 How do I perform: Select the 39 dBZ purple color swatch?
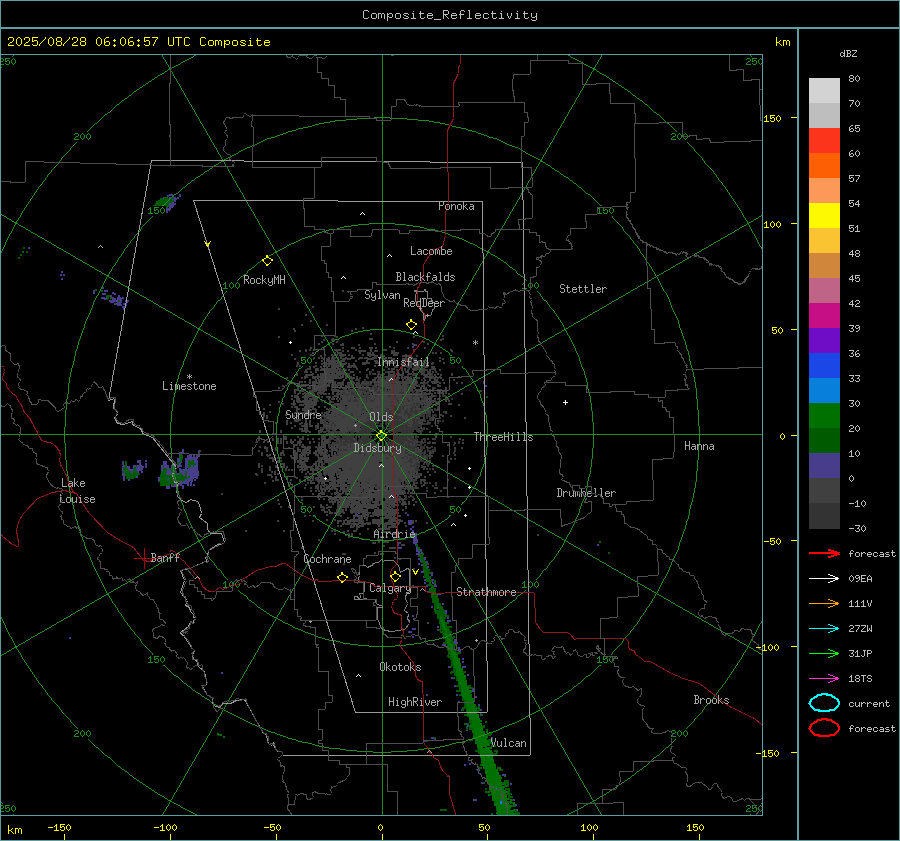click(824, 340)
